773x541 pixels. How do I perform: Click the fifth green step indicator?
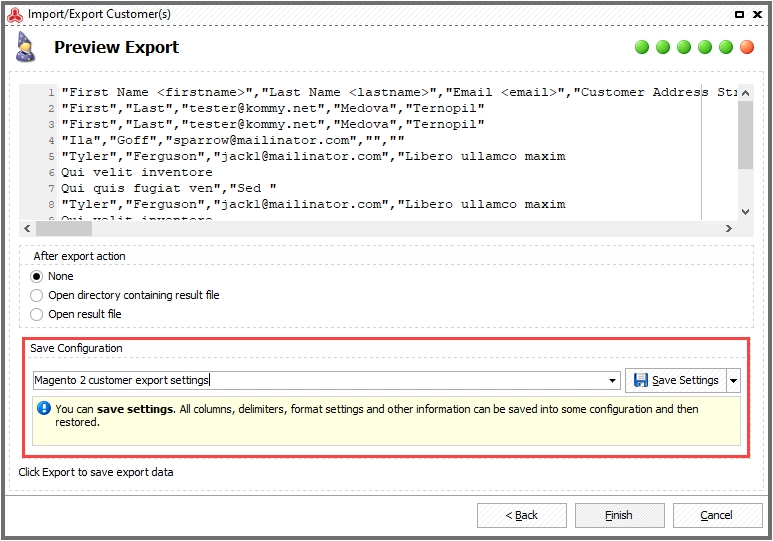point(726,47)
